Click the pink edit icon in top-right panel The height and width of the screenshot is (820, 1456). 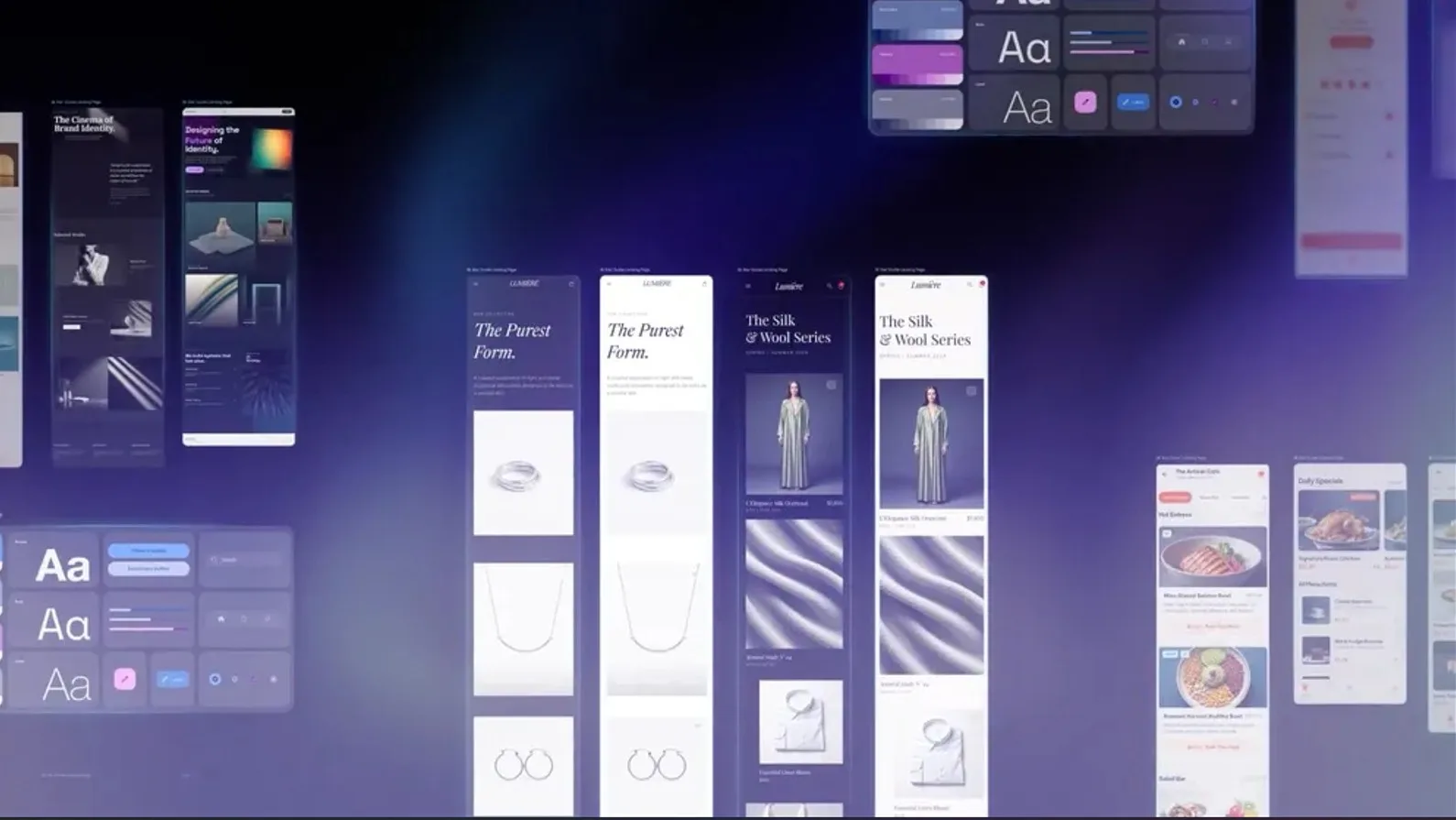point(1085,102)
